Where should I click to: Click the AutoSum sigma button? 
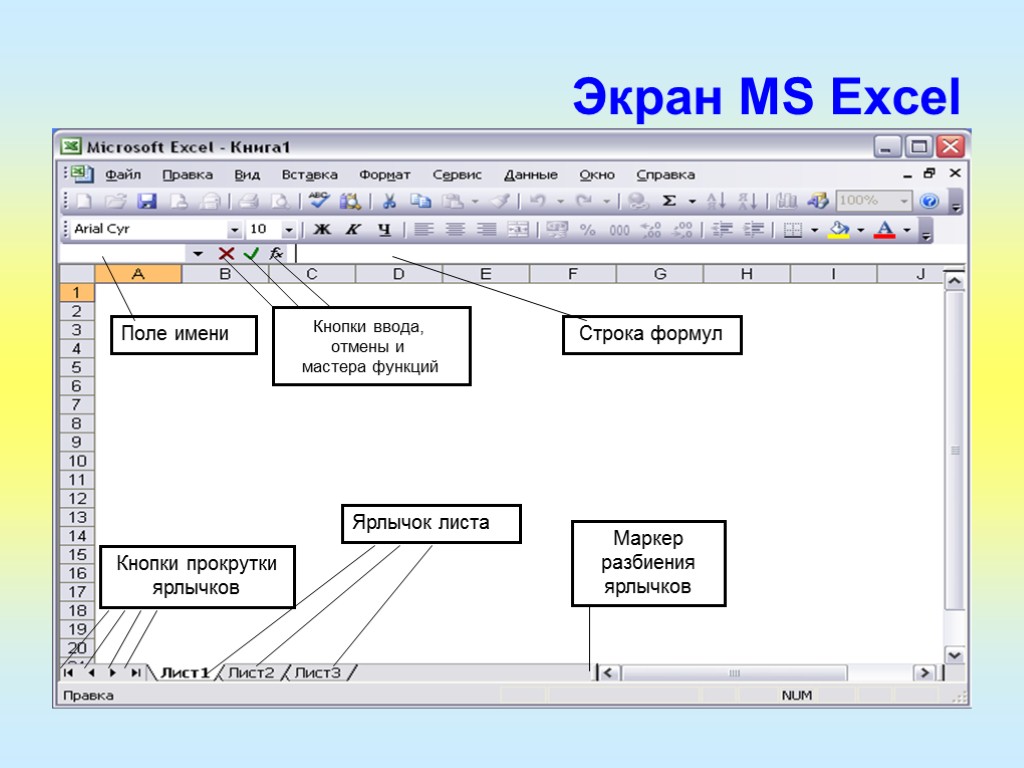pyautogui.click(x=669, y=201)
